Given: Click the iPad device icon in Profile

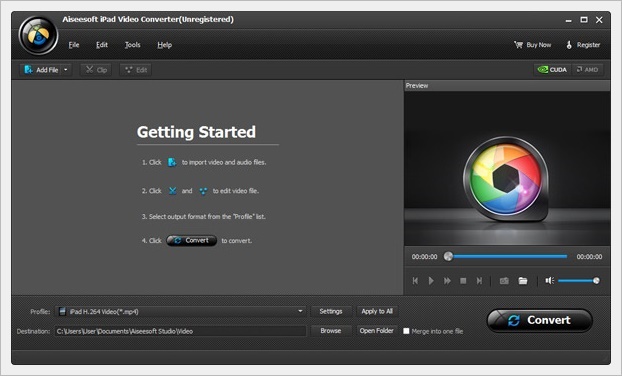Looking at the screenshot, I should [x=62, y=311].
